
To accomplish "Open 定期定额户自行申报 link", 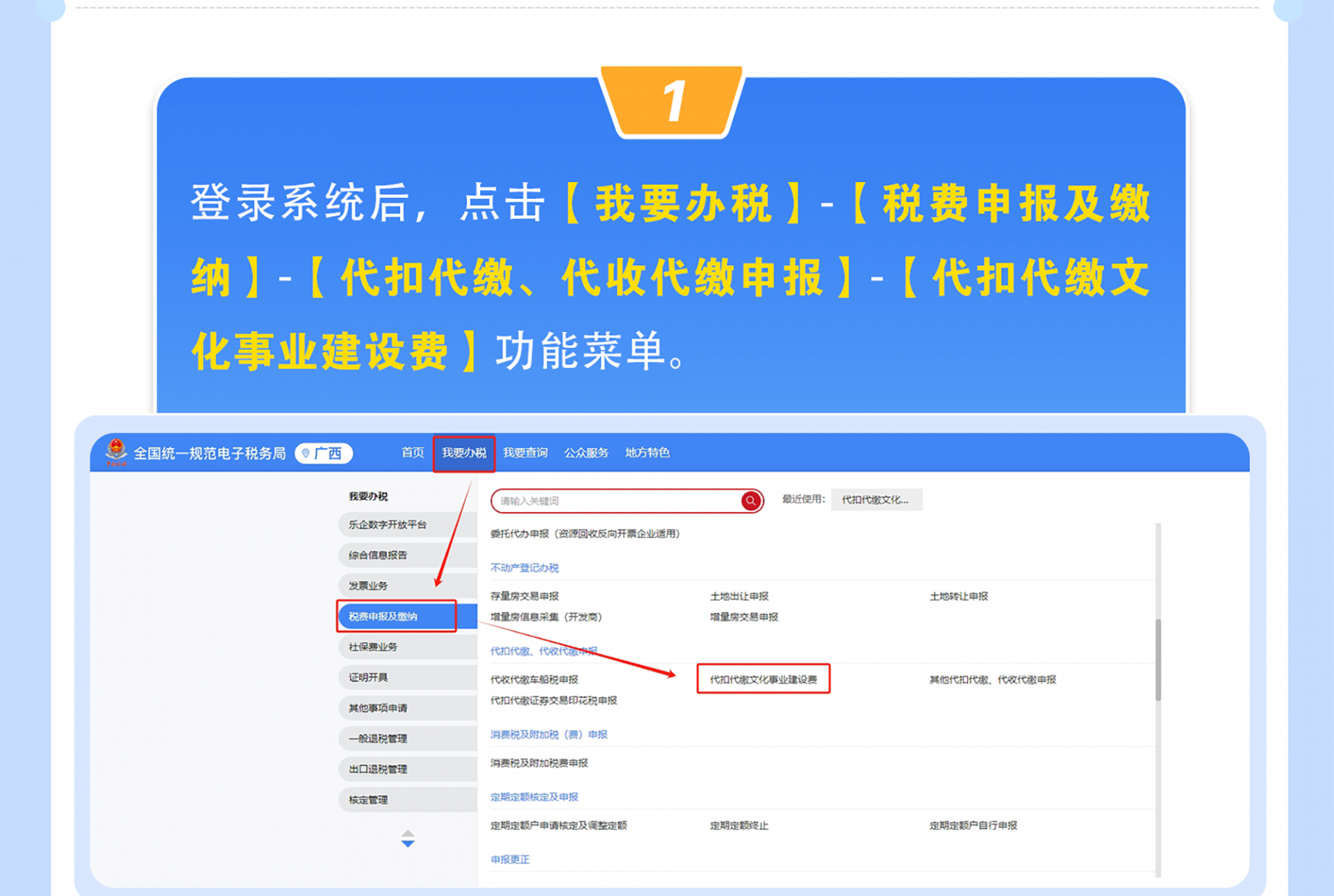I will click(973, 825).
